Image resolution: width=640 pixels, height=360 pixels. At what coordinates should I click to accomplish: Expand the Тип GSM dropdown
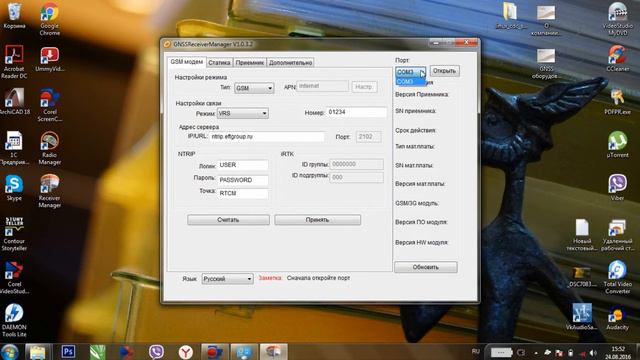tap(254, 88)
